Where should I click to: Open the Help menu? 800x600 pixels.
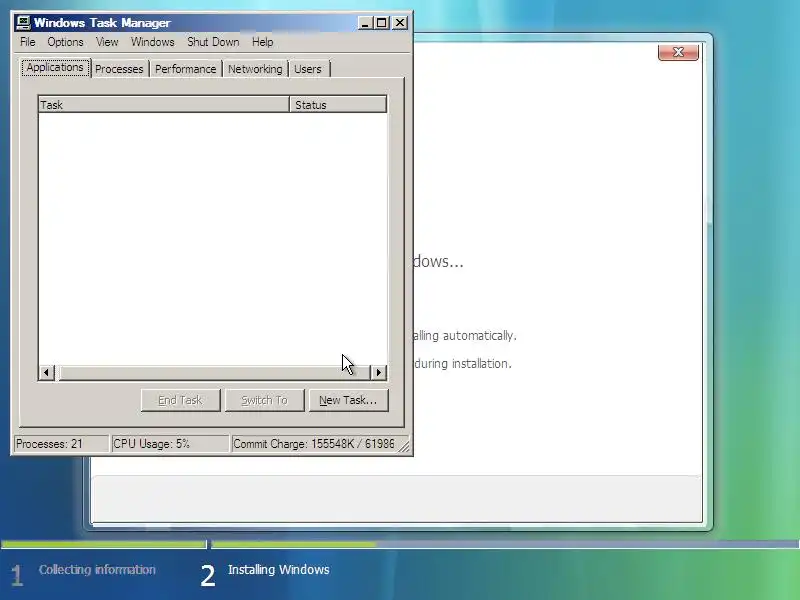coord(262,42)
